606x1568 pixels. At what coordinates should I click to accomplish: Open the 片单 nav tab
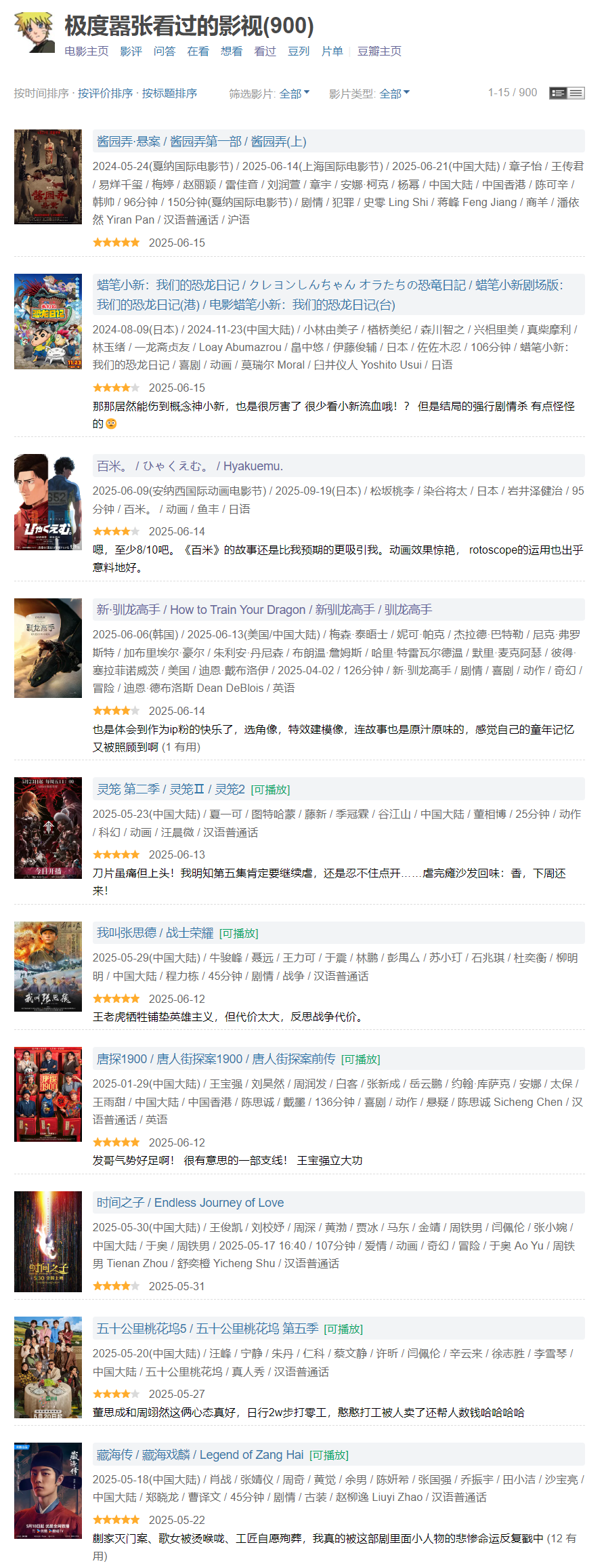[x=332, y=51]
